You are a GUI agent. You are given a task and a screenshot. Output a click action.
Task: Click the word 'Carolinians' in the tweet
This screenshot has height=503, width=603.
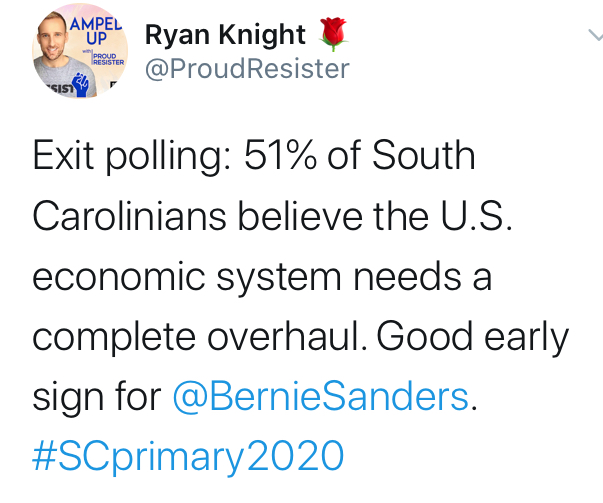[129, 216]
